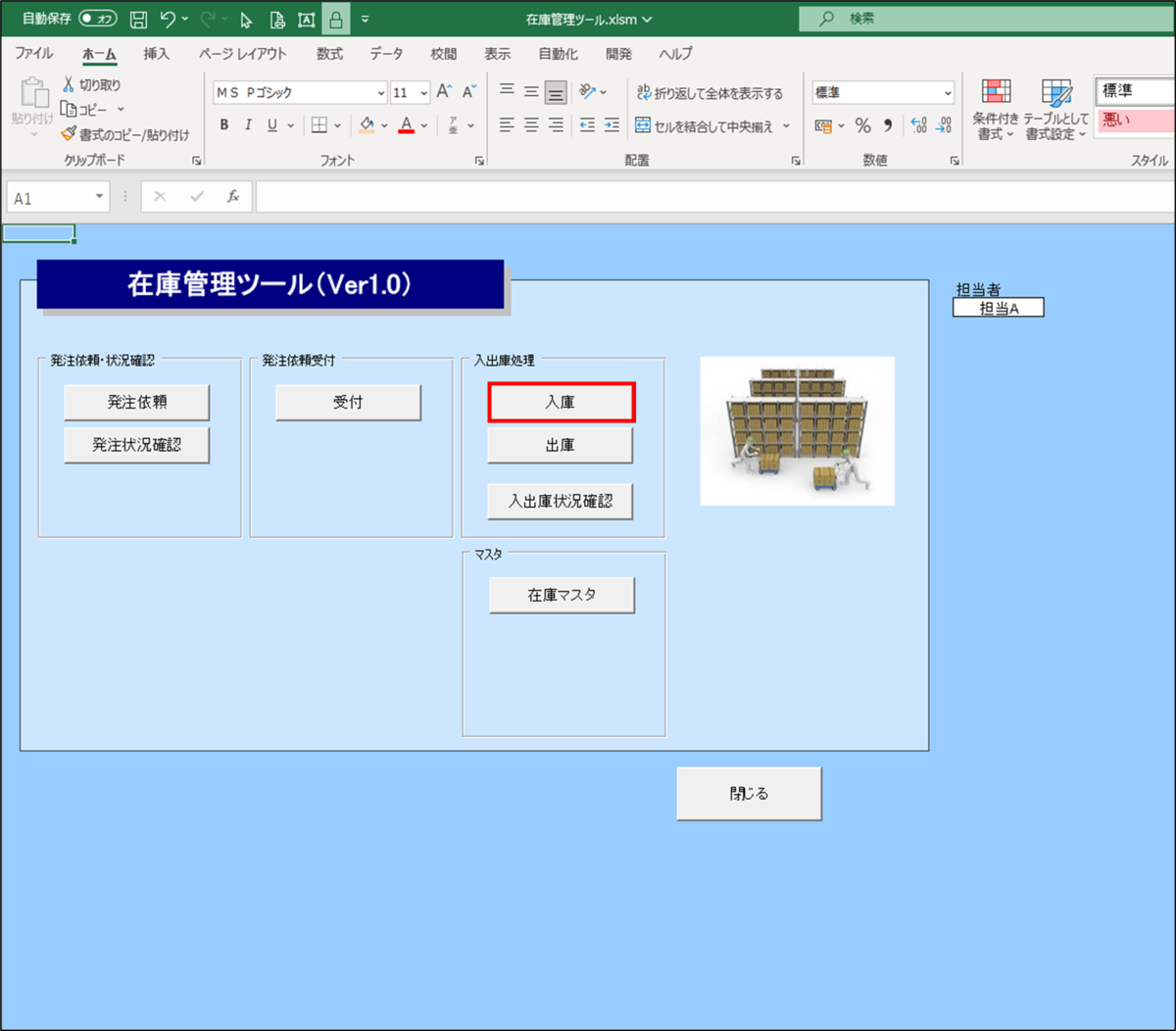Image resolution: width=1176 pixels, height=1031 pixels.
Task: Click the highlighted lock icon
Action: [x=336, y=19]
